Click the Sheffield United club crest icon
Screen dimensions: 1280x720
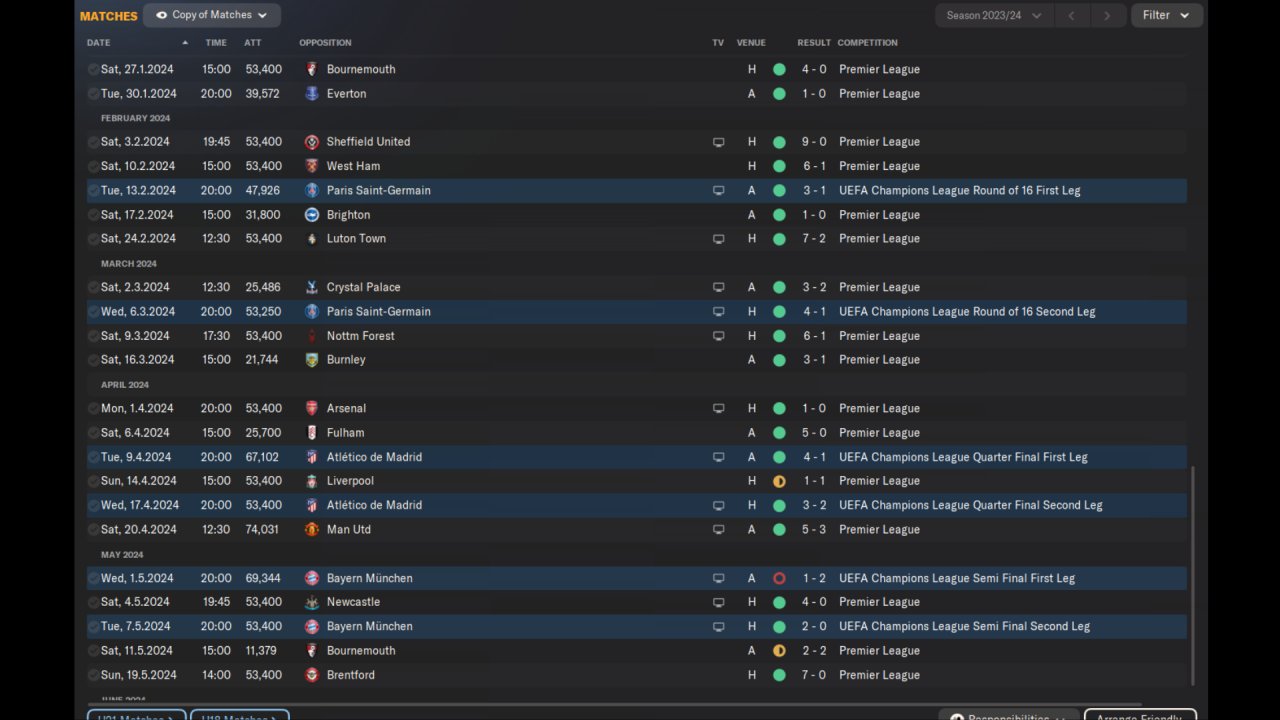click(312, 142)
